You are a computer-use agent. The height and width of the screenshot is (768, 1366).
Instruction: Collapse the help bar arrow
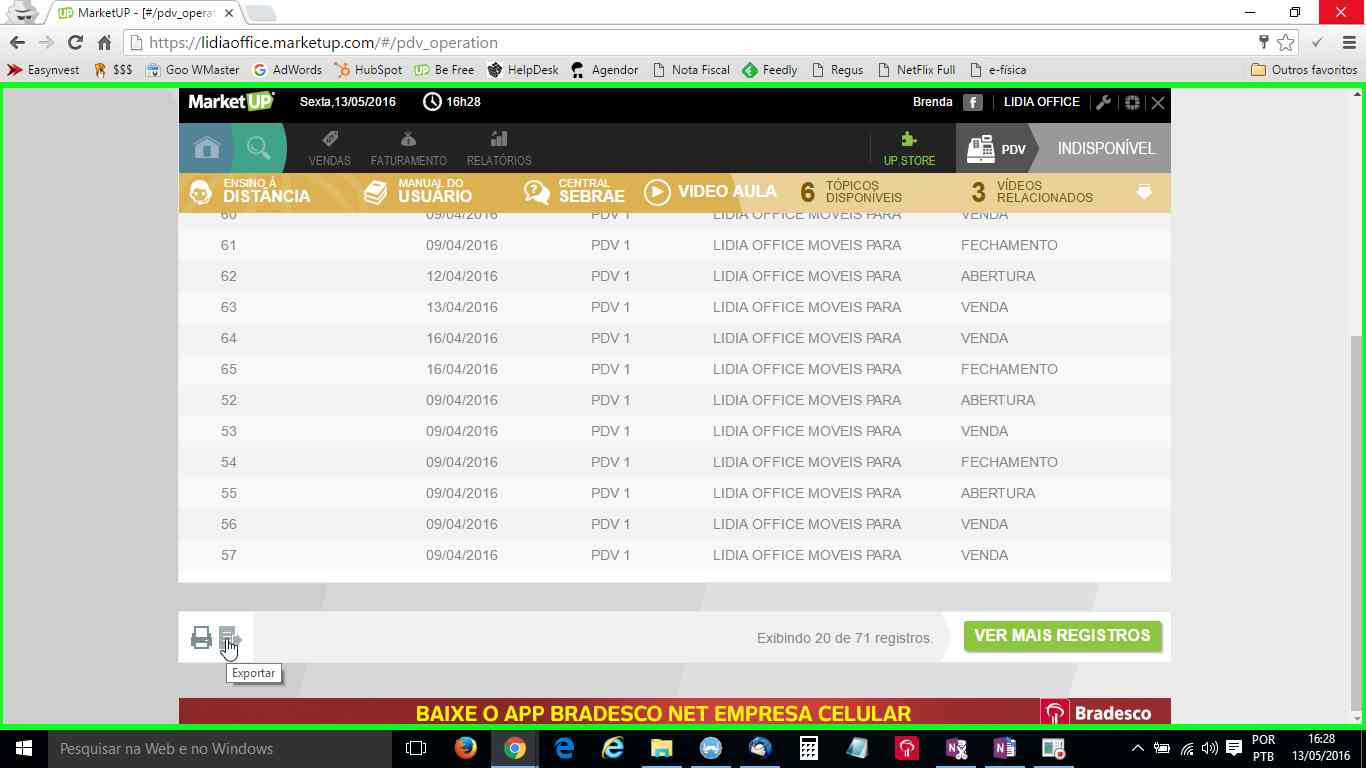click(x=1144, y=191)
